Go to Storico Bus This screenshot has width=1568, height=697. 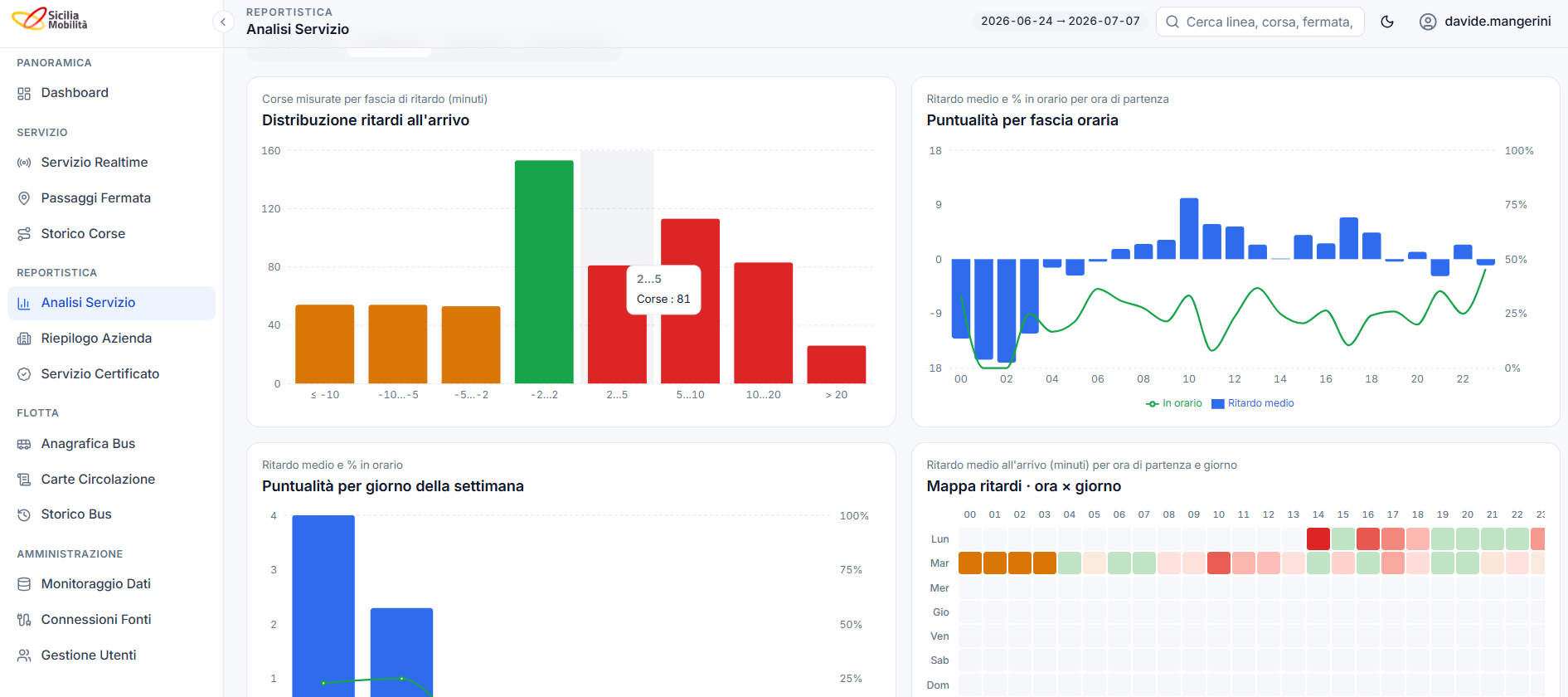tap(111, 514)
